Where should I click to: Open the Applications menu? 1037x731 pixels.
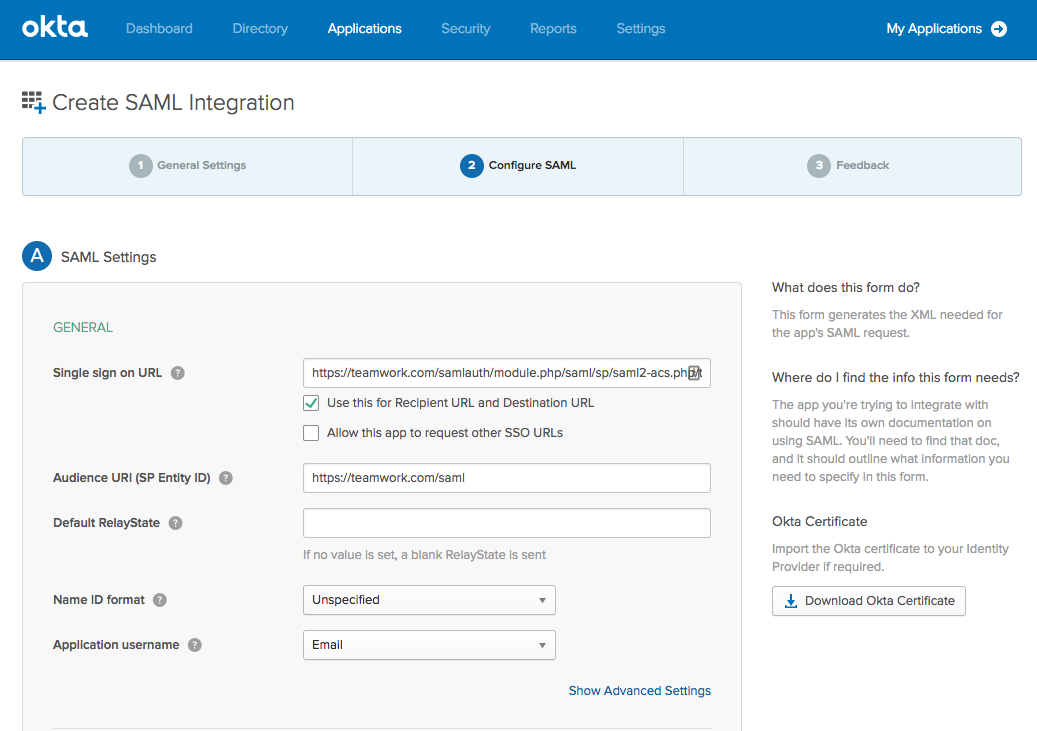tap(364, 28)
